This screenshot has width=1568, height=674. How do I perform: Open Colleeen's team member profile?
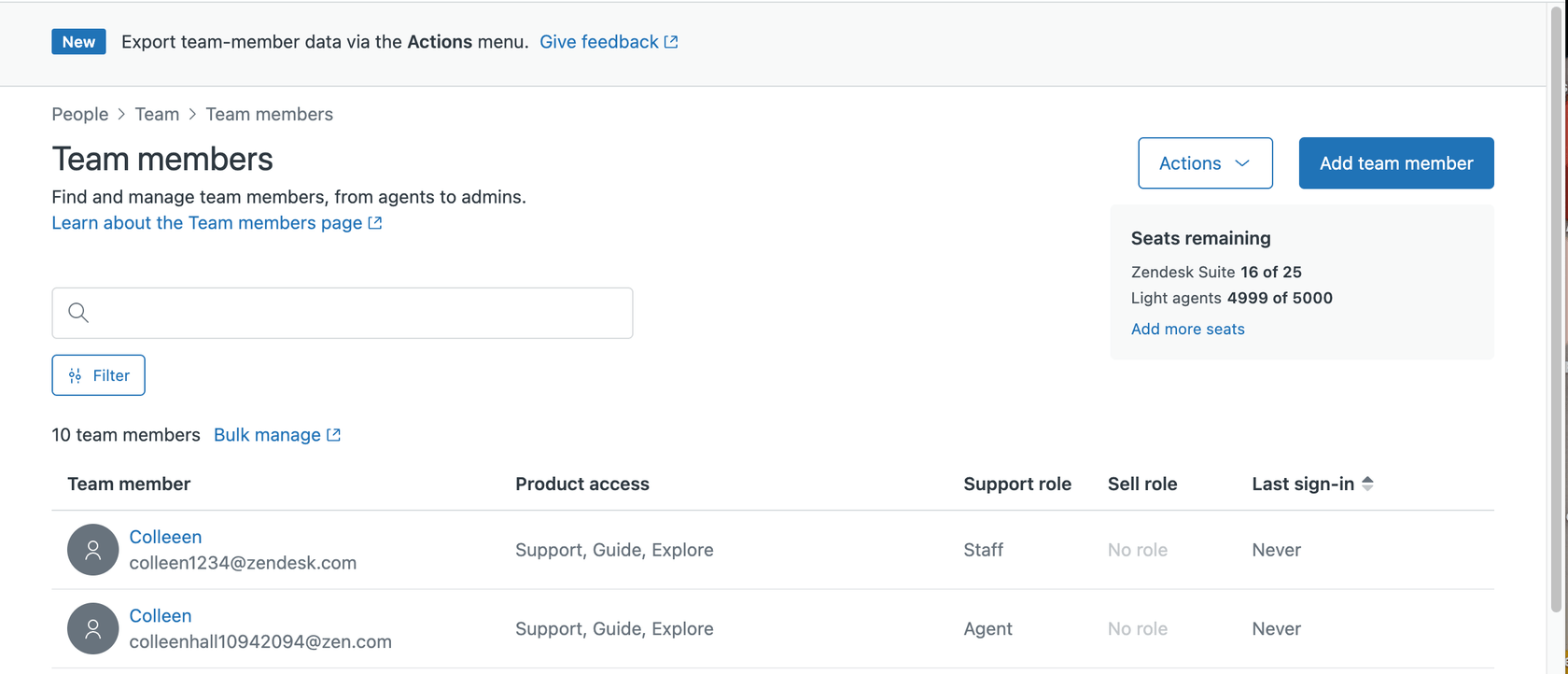click(x=165, y=537)
